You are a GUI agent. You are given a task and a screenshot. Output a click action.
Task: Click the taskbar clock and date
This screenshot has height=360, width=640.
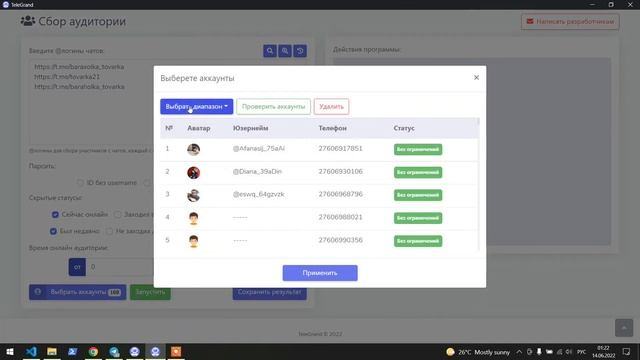click(x=604, y=352)
